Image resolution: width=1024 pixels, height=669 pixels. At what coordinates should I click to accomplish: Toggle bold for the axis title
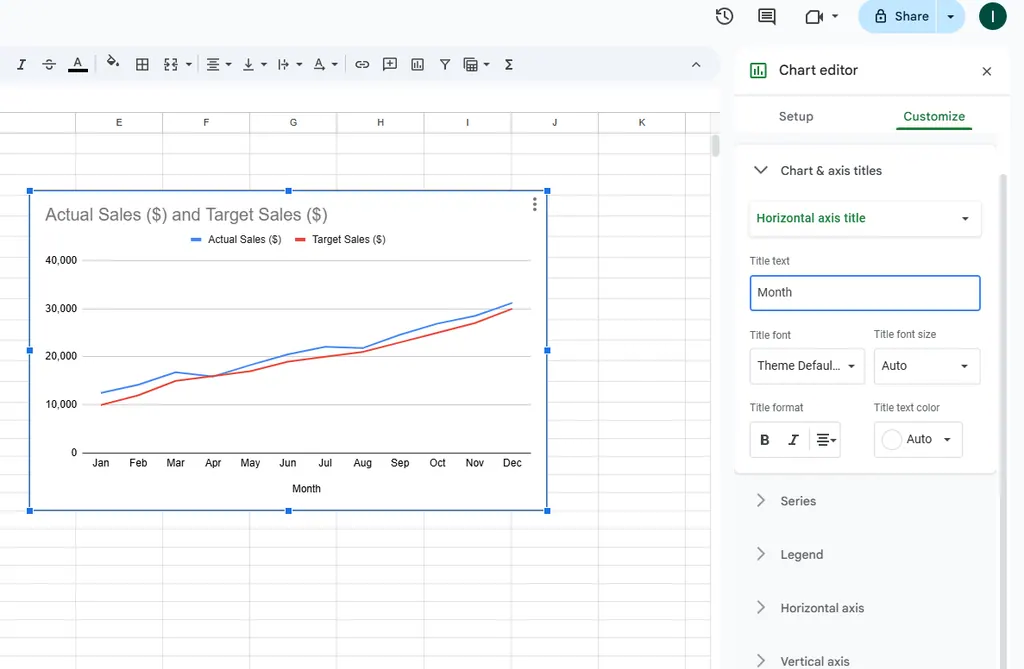coord(765,440)
